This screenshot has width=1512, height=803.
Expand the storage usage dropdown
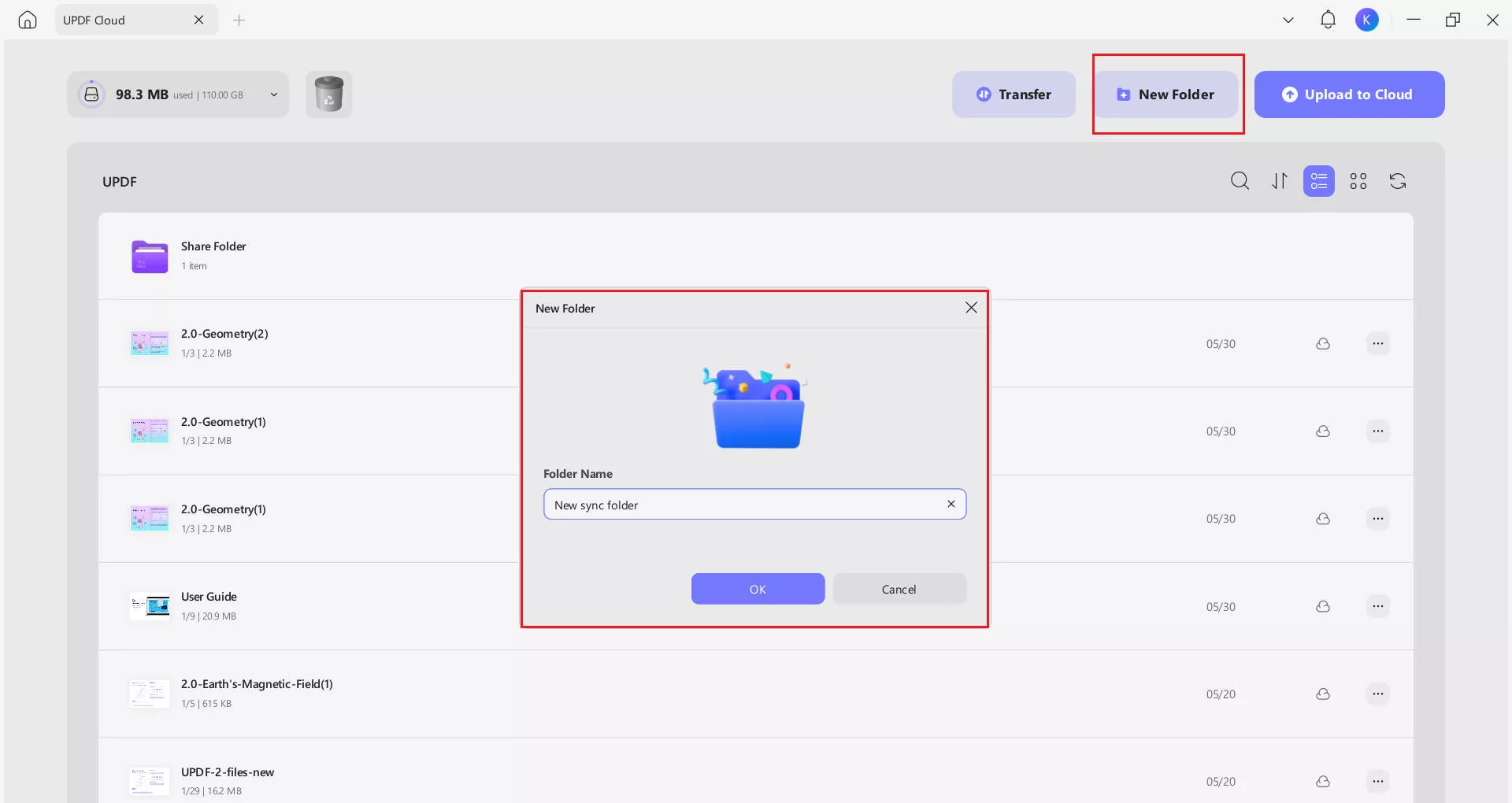[274, 94]
